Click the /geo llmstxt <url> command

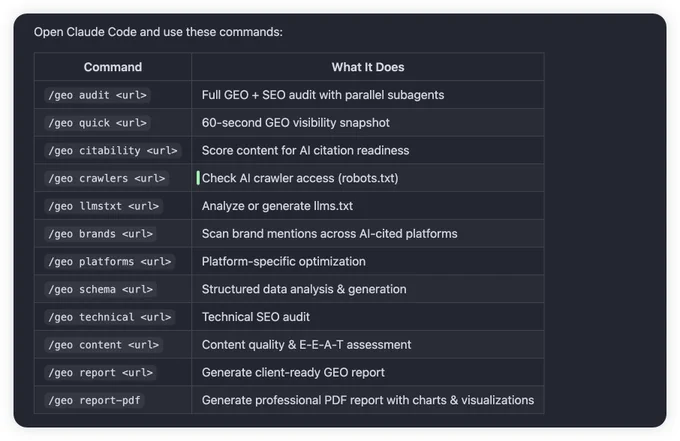coord(104,206)
